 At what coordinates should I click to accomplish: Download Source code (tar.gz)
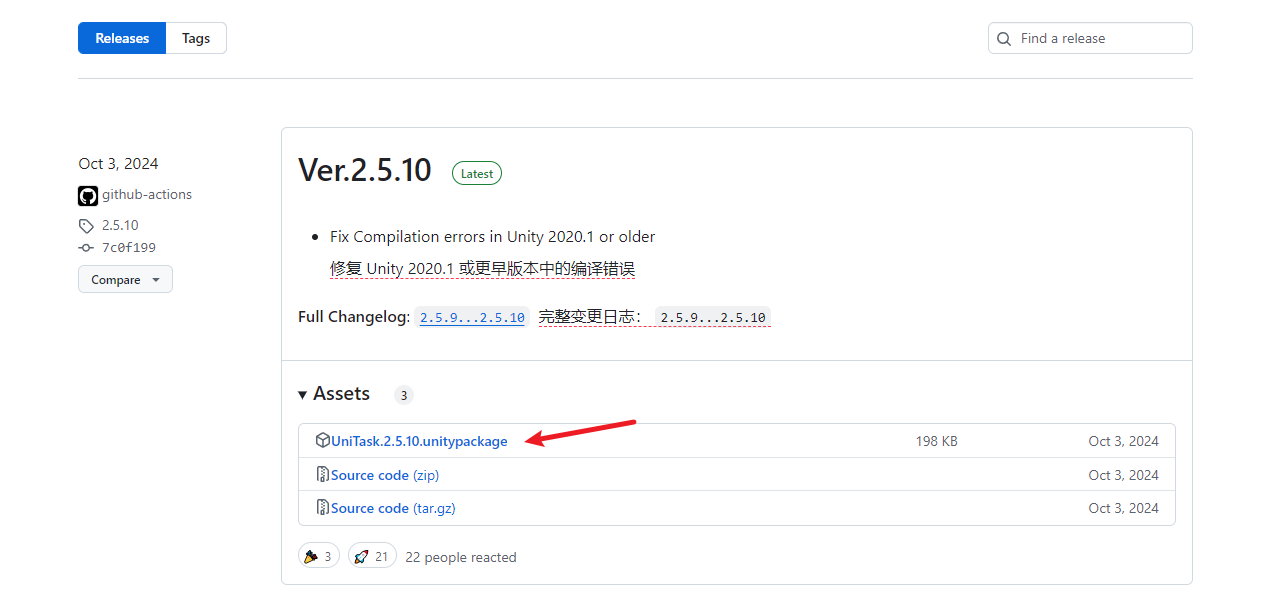pos(393,508)
